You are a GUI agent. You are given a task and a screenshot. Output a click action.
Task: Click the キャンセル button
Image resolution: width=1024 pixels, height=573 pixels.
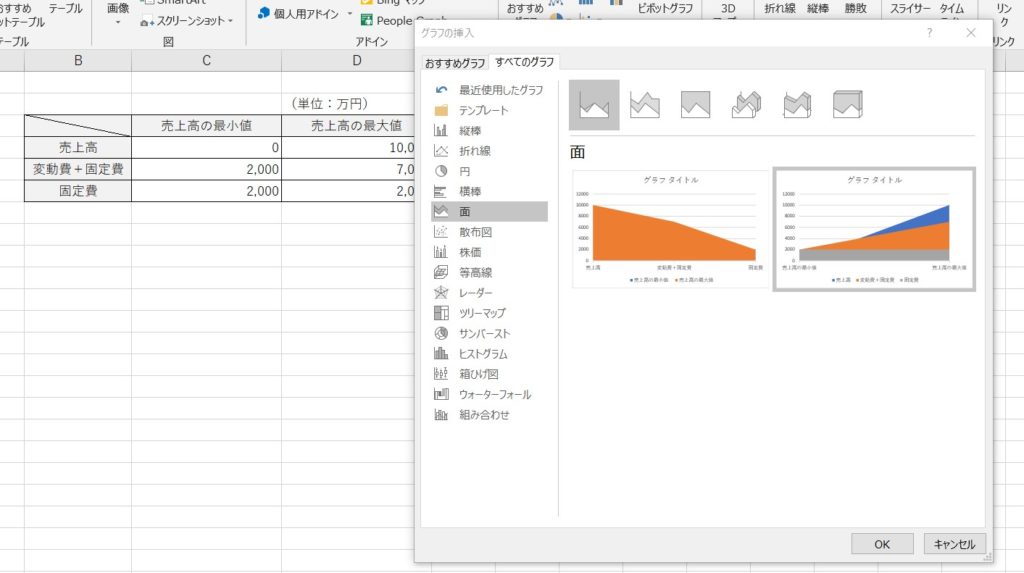[955, 544]
